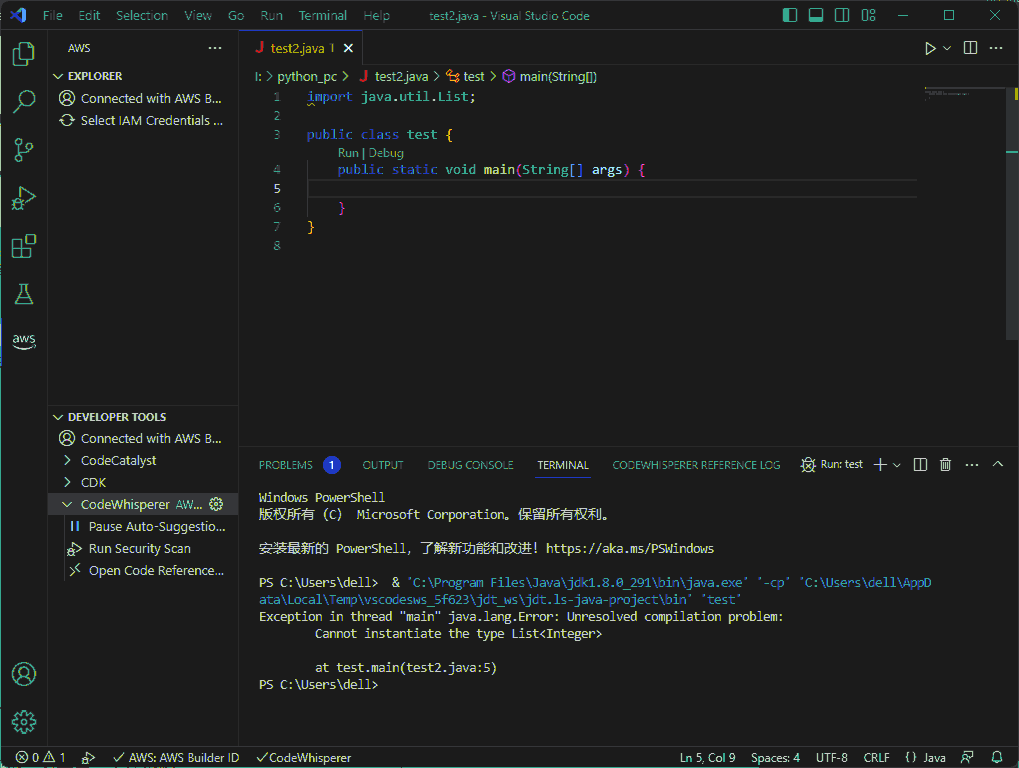Viewport: 1019px width, 768px height.
Task: Open notifications bell in status bar
Action: coord(996,758)
